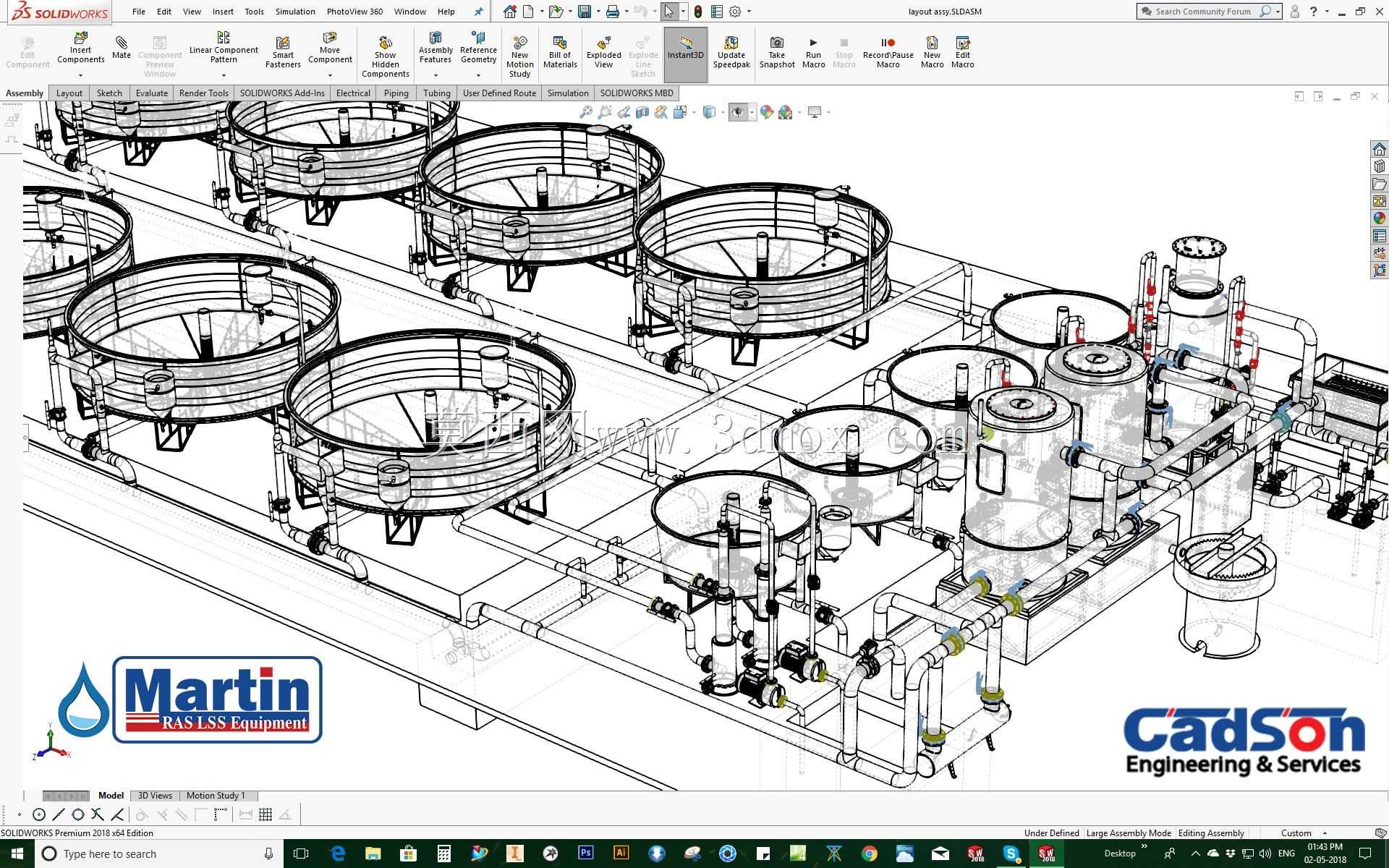Open Assembly Features
Image resolution: width=1389 pixels, height=868 pixels.
pyautogui.click(x=436, y=48)
